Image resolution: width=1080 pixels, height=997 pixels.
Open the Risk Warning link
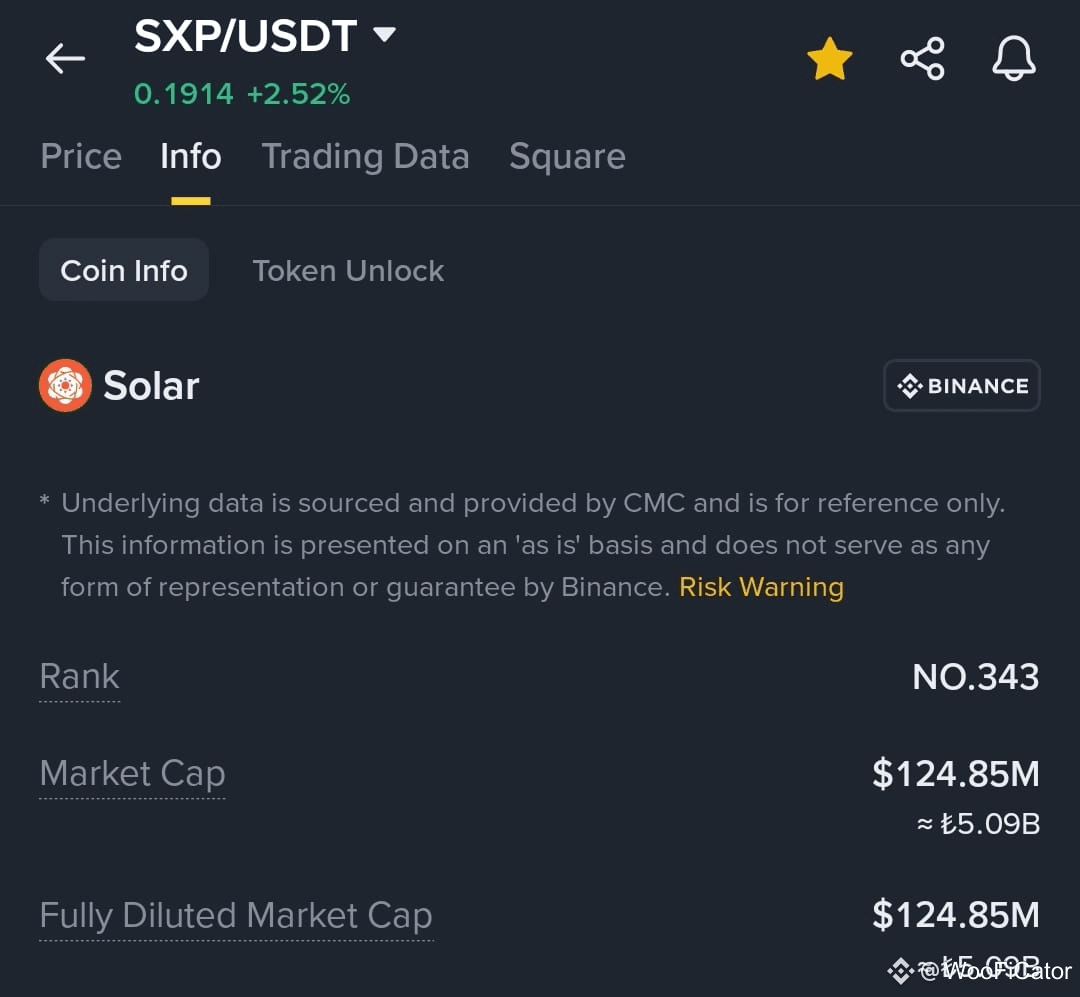761,587
